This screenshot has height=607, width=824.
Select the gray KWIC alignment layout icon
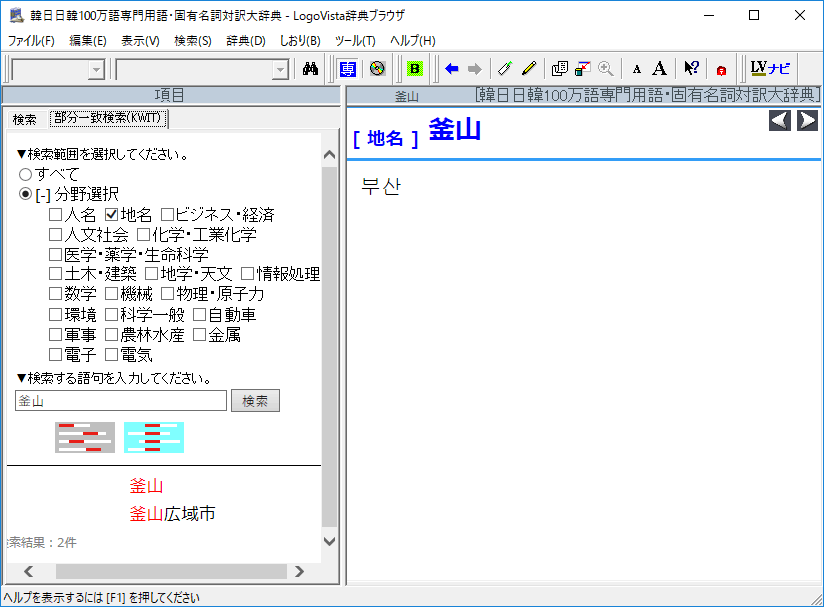pos(85,437)
